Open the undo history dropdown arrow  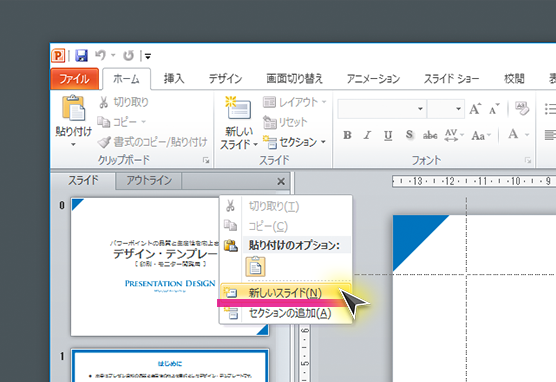pos(113,55)
